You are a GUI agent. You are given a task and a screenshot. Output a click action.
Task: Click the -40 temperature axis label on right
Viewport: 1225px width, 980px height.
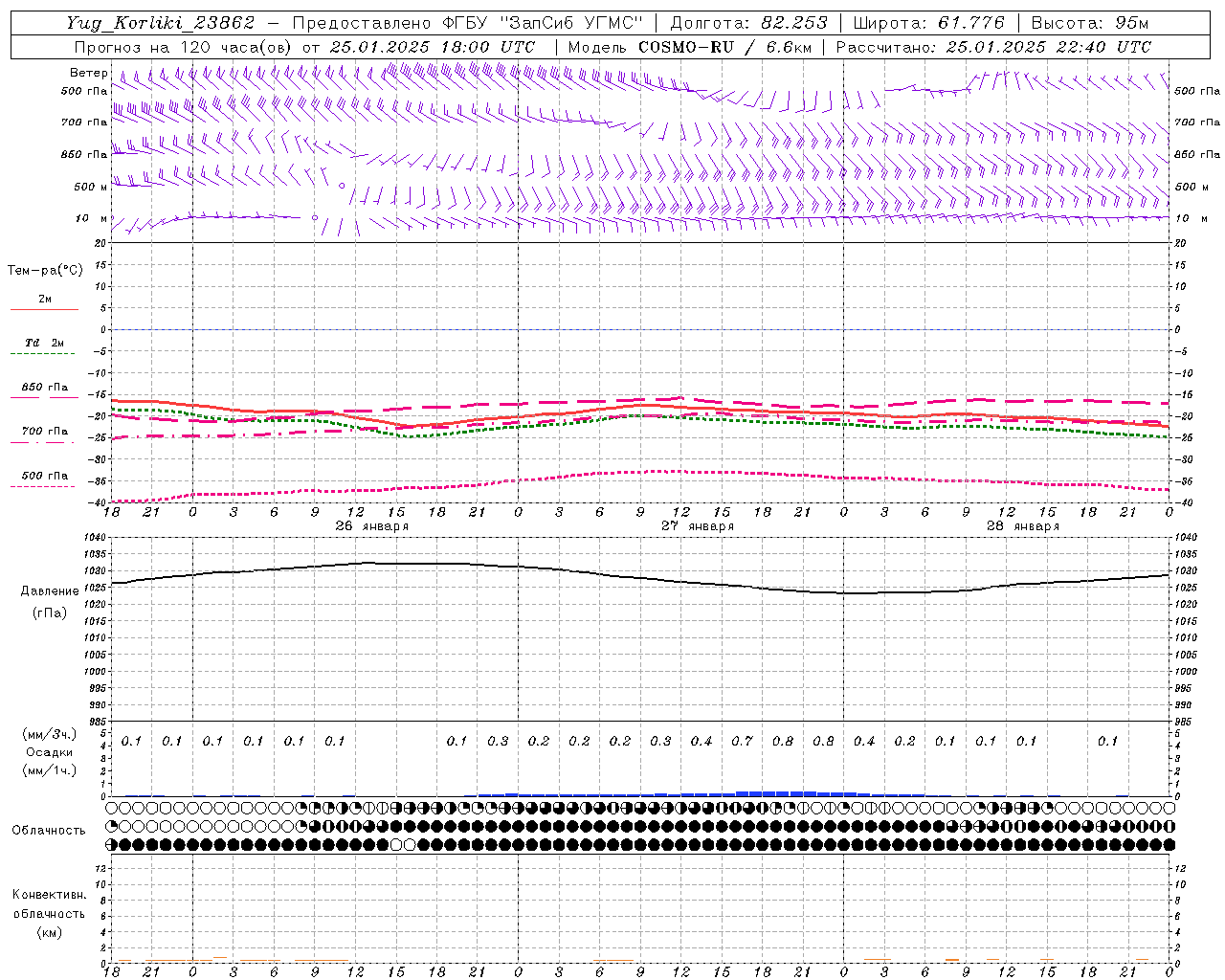(x=1183, y=503)
